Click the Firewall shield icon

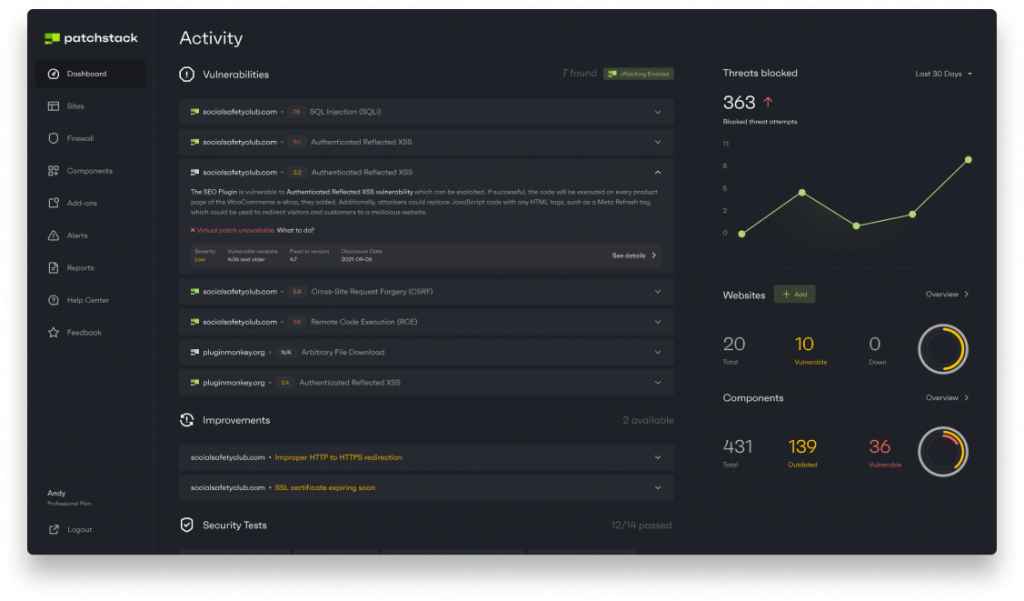tap(53, 138)
